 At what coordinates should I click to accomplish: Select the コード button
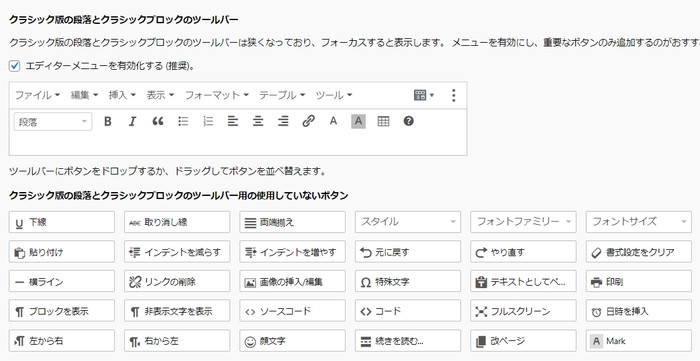coord(408,311)
